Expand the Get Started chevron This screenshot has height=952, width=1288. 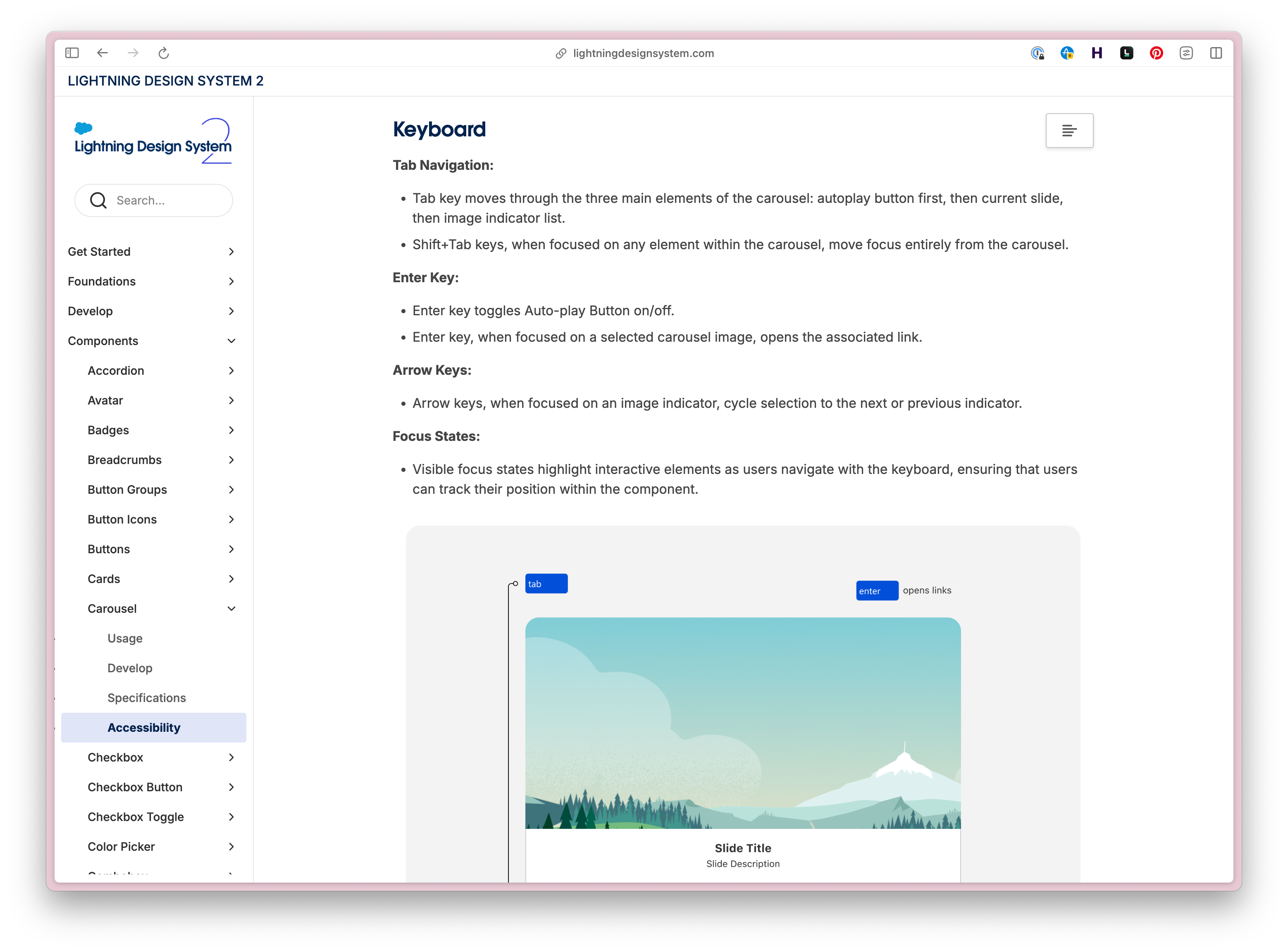pyautogui.click(x=231, y=252)
